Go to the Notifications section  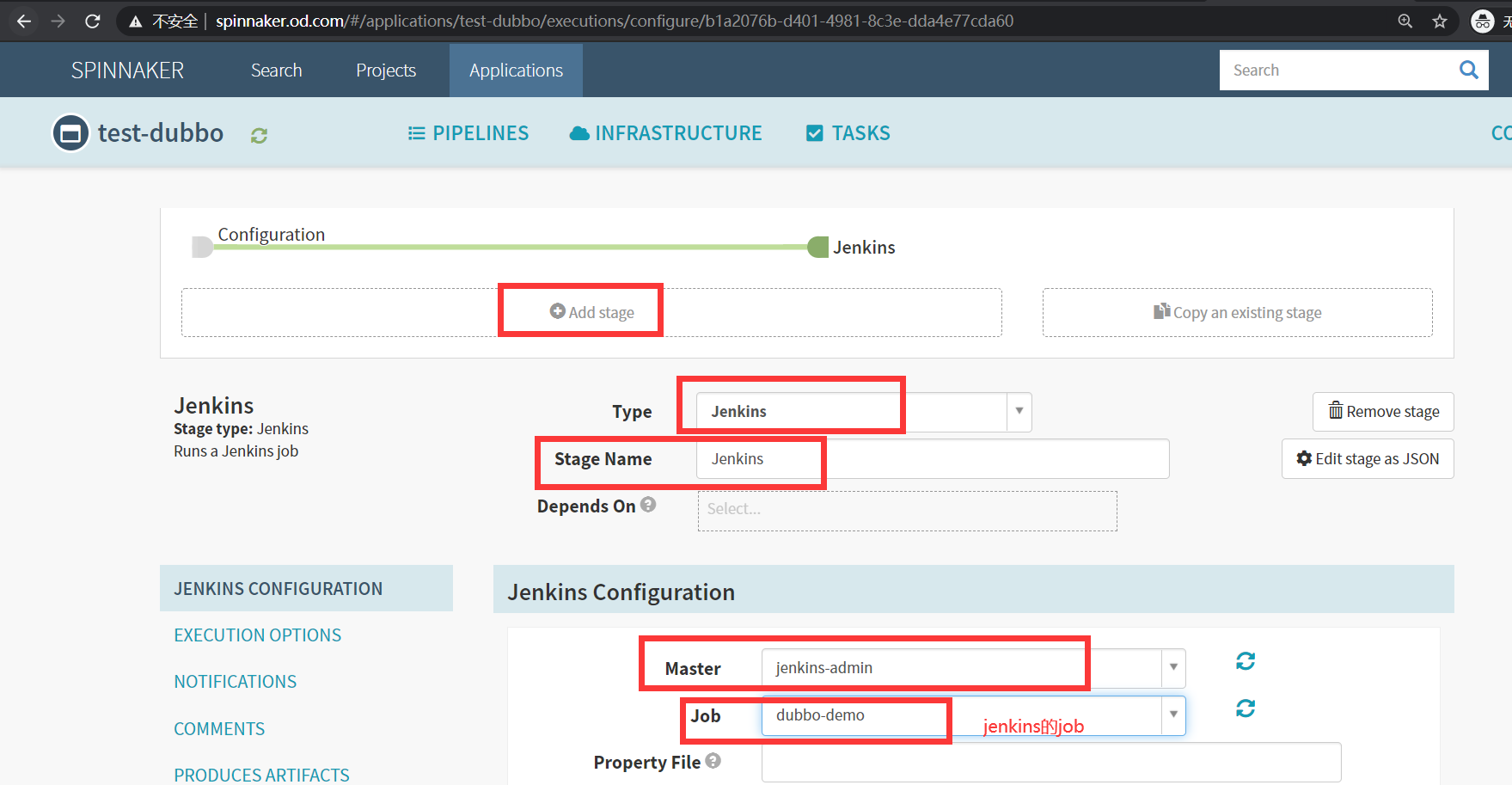coord(236,682)
